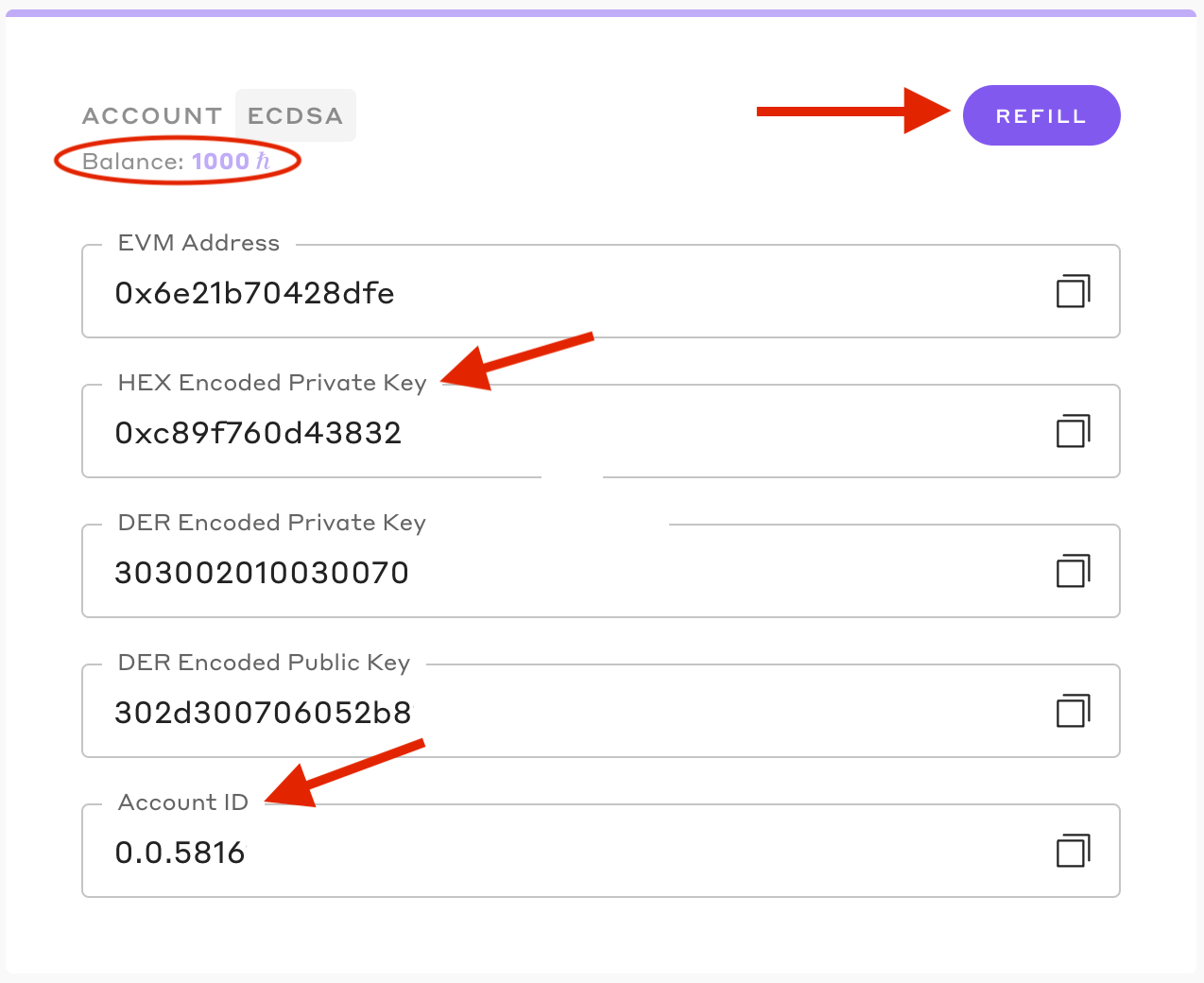Click the 'DER Encoded Private Key' label
Image resolution: width=1204 pixels, height=983 pixels.
pos(272,523)
